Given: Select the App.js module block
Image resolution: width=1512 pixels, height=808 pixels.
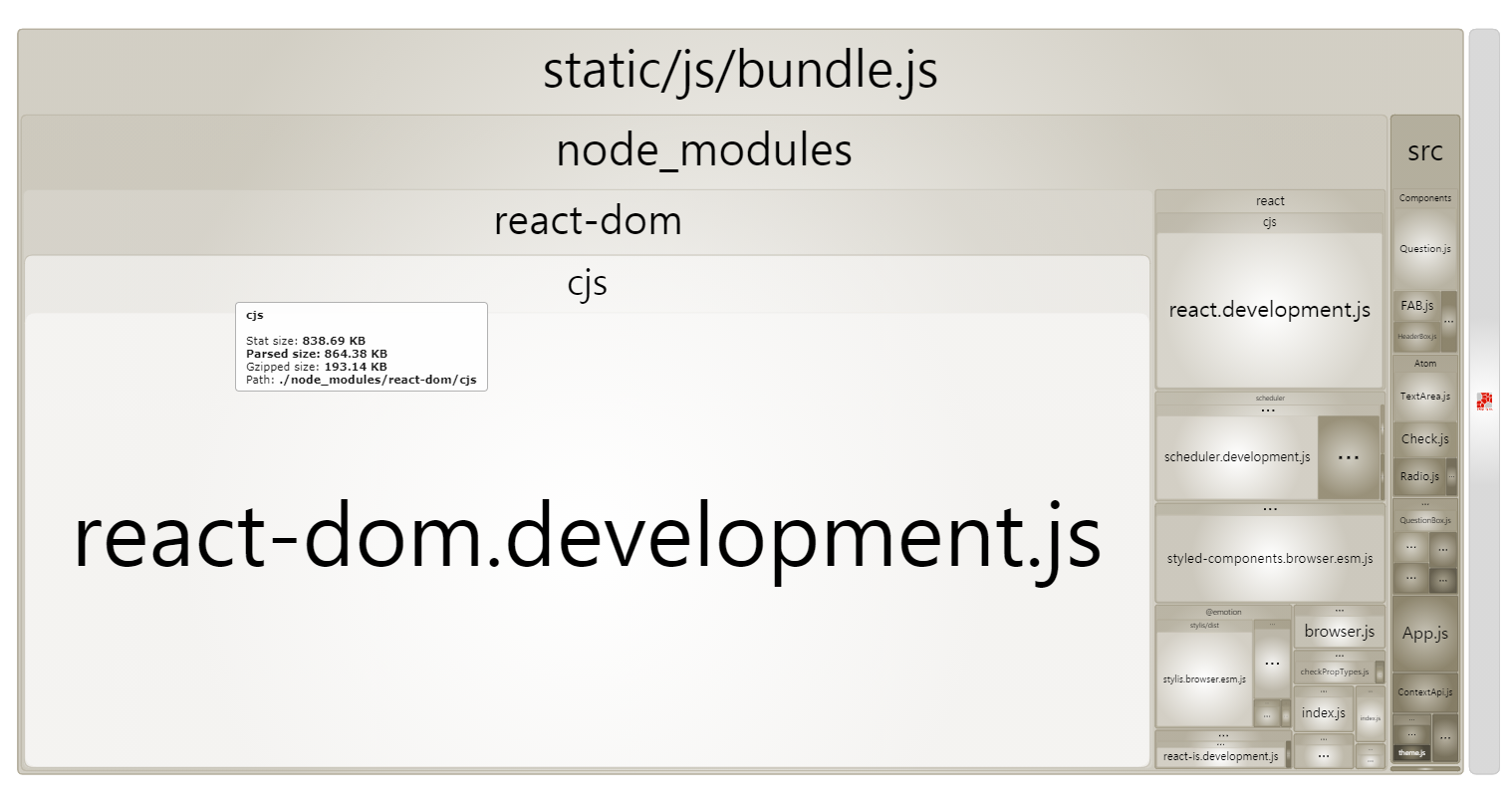Looking at the screenshot, I should coord(1425,634).
